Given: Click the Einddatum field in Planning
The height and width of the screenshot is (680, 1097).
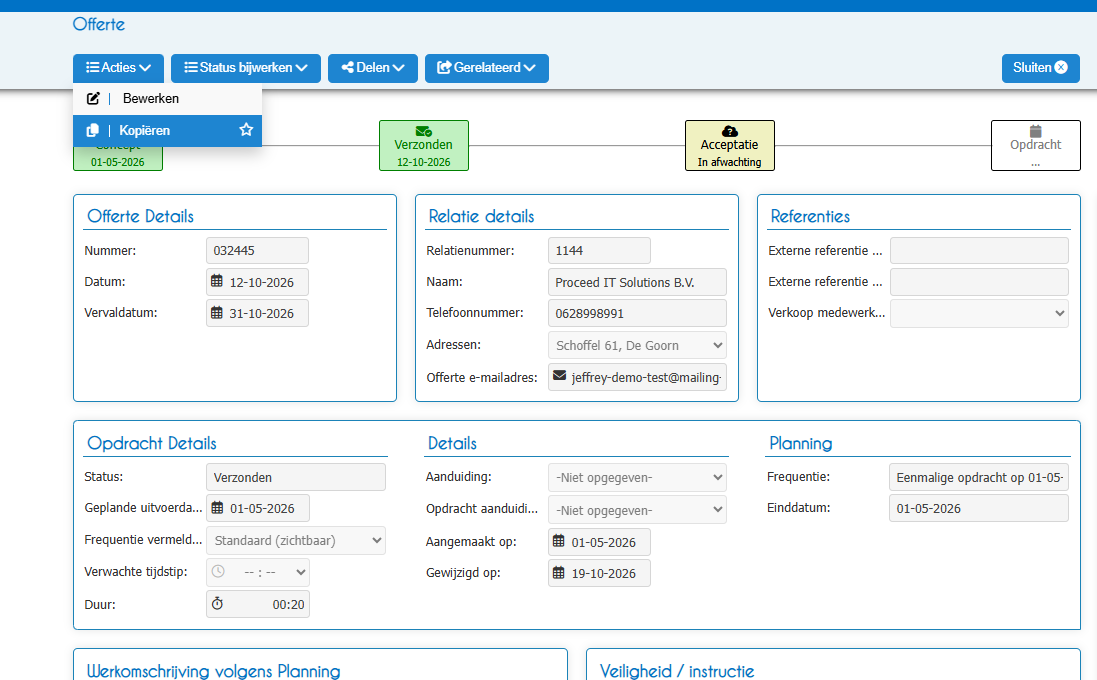Looking at the screenshot, I should click(979, 509).
